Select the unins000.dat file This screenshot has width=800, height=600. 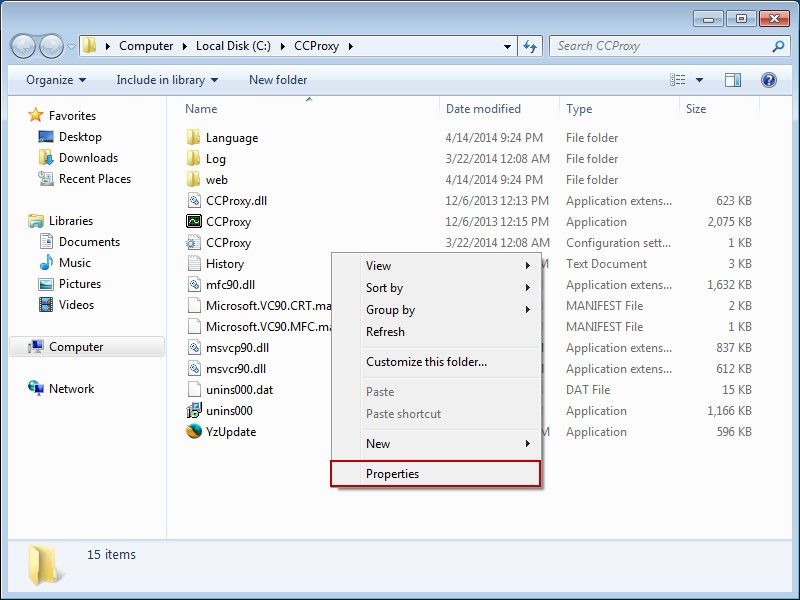(239, 390)
